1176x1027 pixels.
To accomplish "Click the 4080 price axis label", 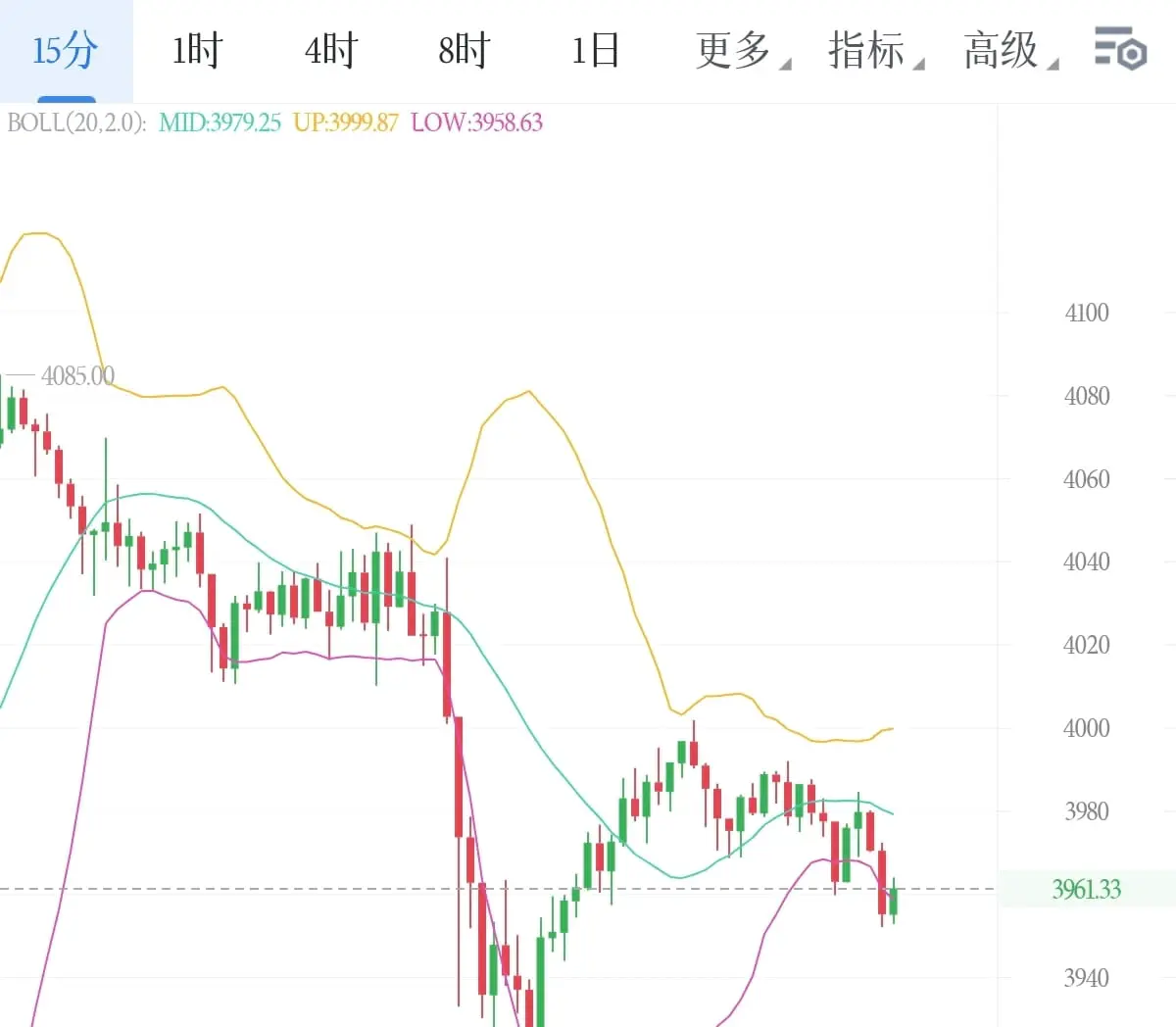I will pyautogui.click(x=1087, y=396).
